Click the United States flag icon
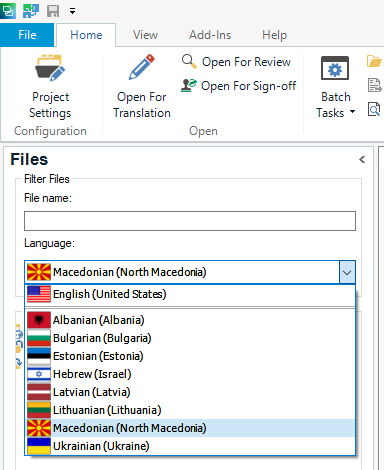 point(39,294)
